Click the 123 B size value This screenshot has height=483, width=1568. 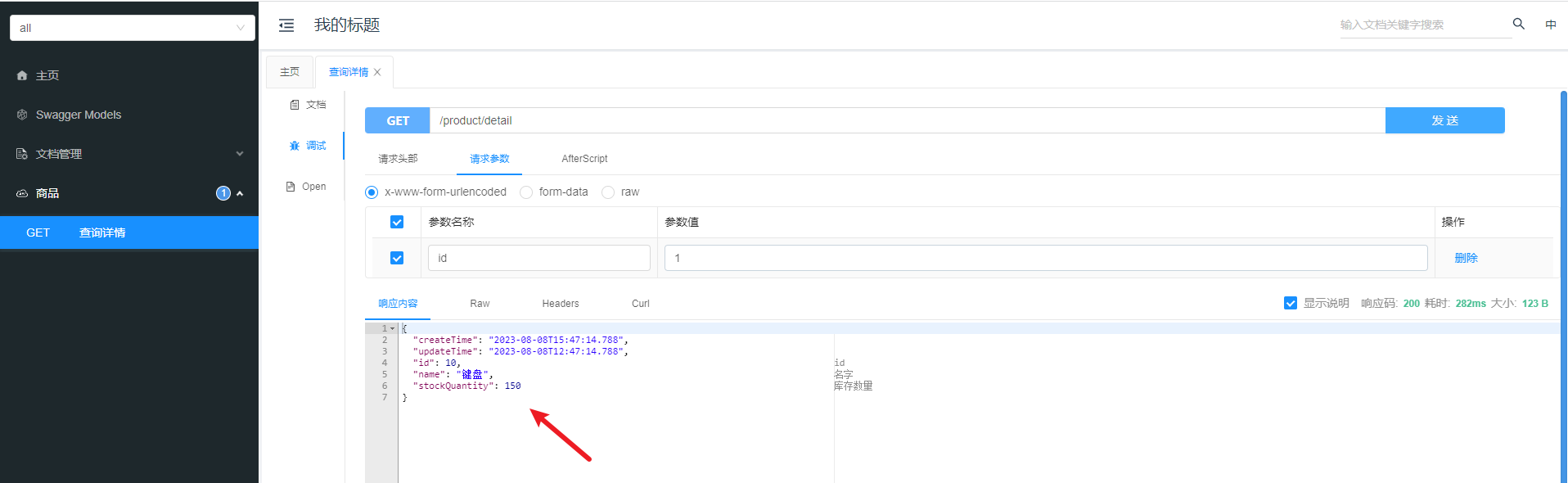pyautogui.click(x=1535, y=304)
